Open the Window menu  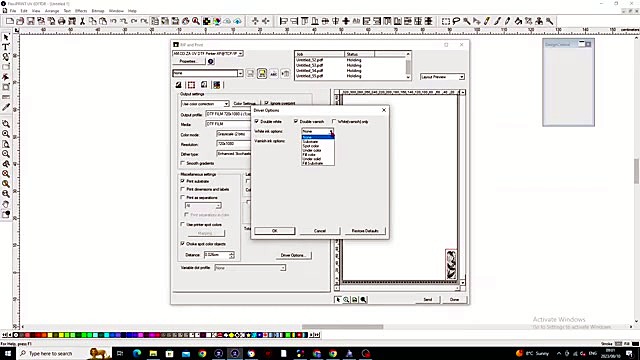coord(116,11)
